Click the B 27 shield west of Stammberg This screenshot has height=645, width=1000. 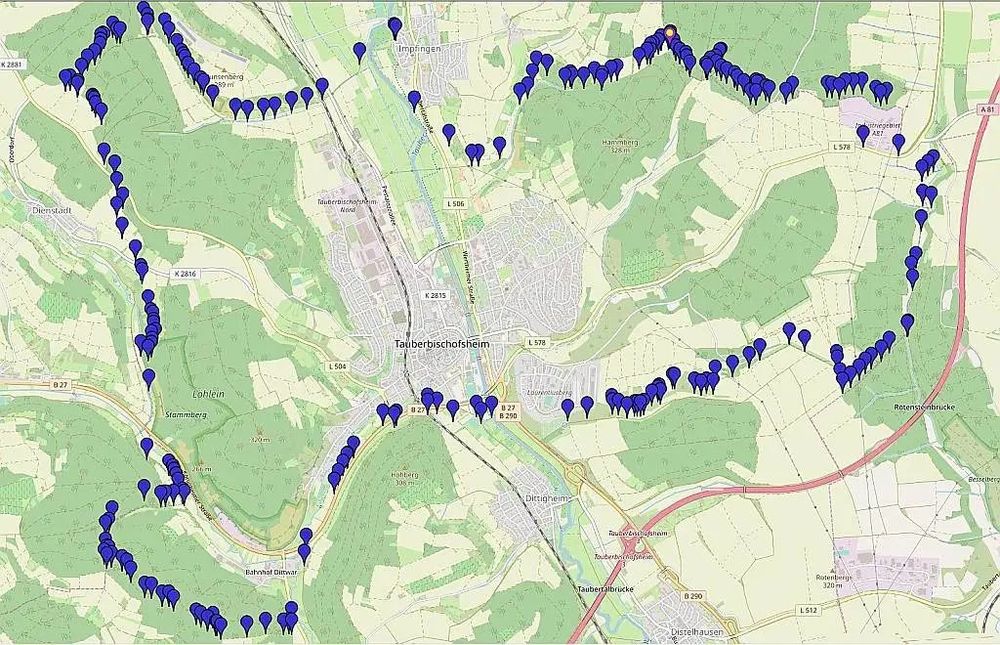click(60, 385)
